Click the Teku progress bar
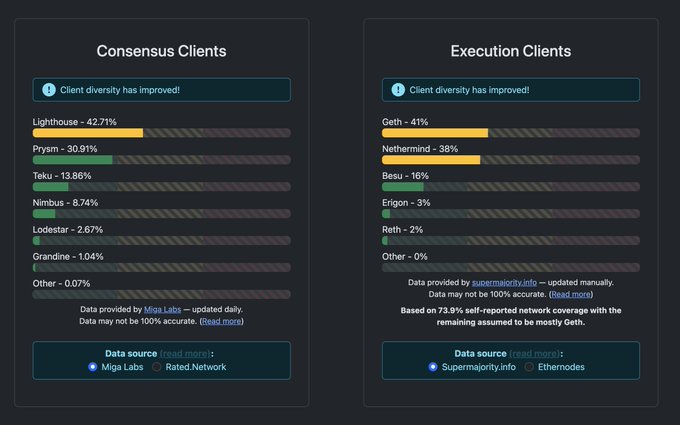This screenshot has width=680, height=425. [161, 186]
